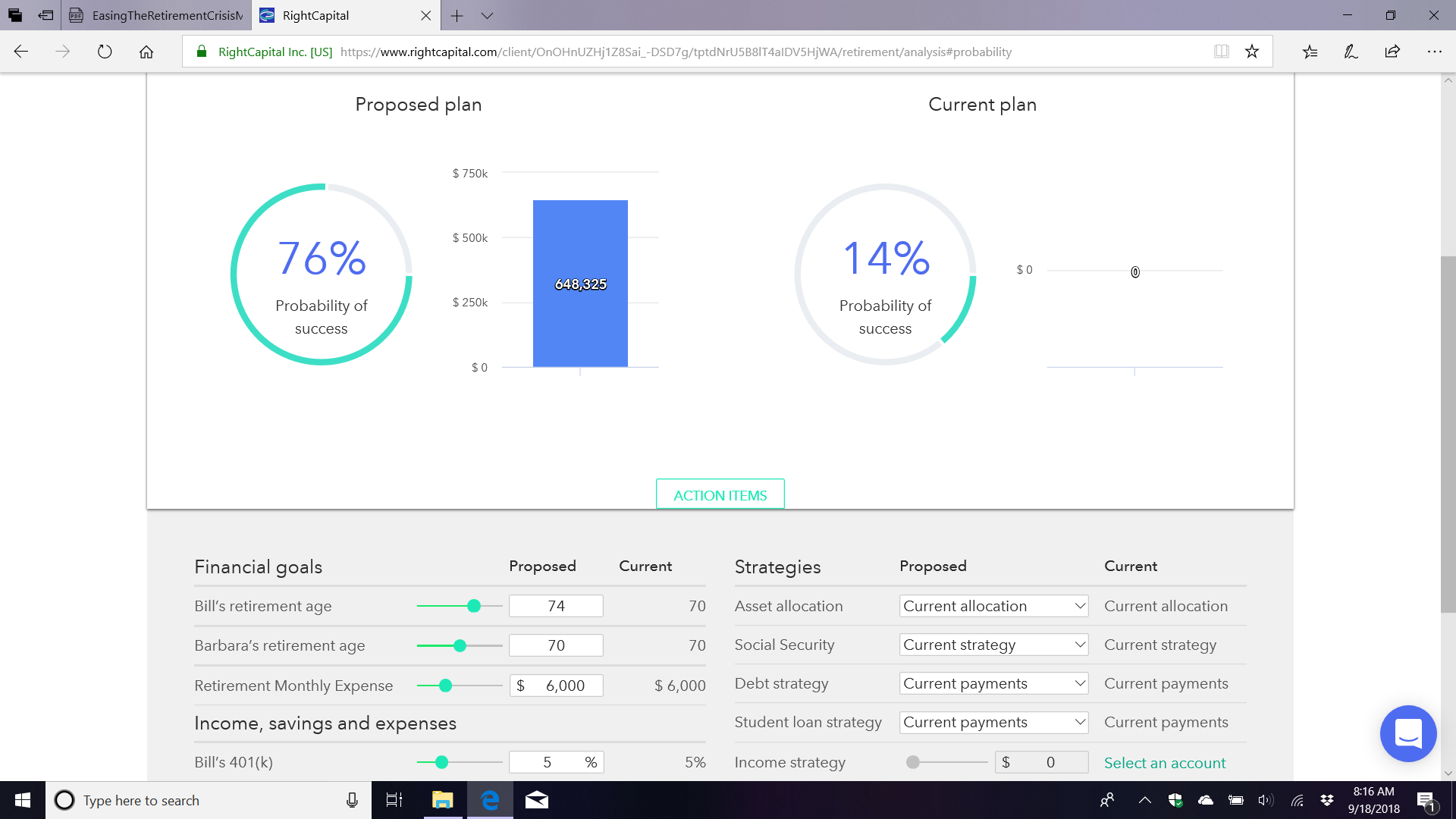The height and width of the screenshot is (819, 1456).
Task: Click Bill's retirement age slider handle
Action: (x=474, y=606)
